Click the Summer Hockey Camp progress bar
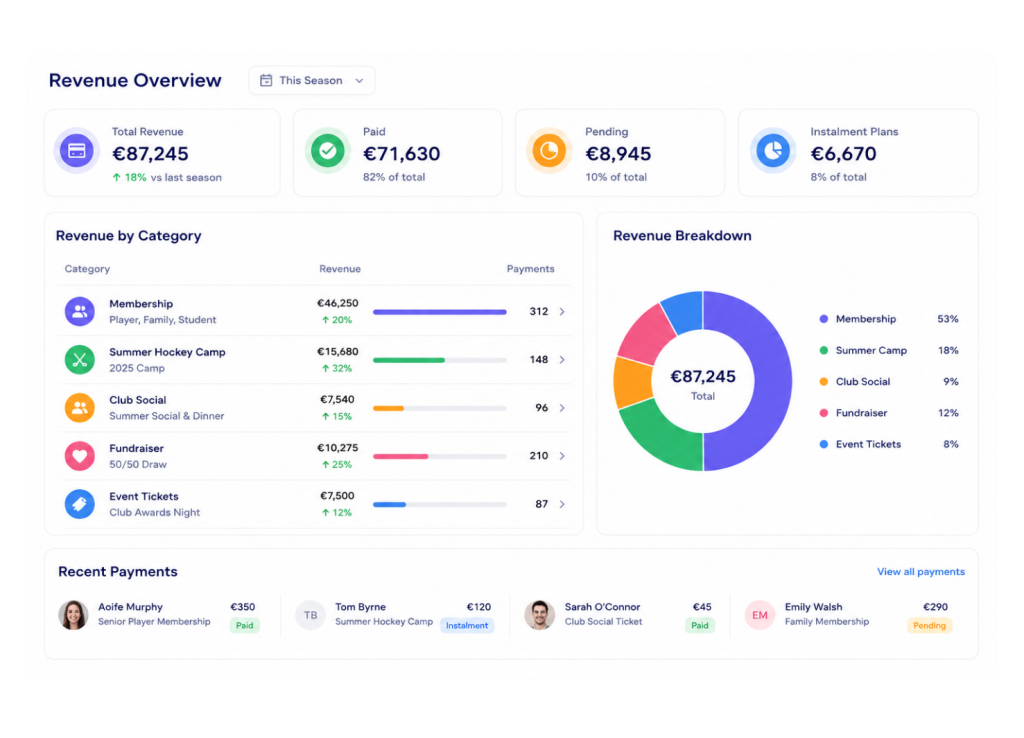This screenshot has width=1024, height=738. (x=440, y=360)
